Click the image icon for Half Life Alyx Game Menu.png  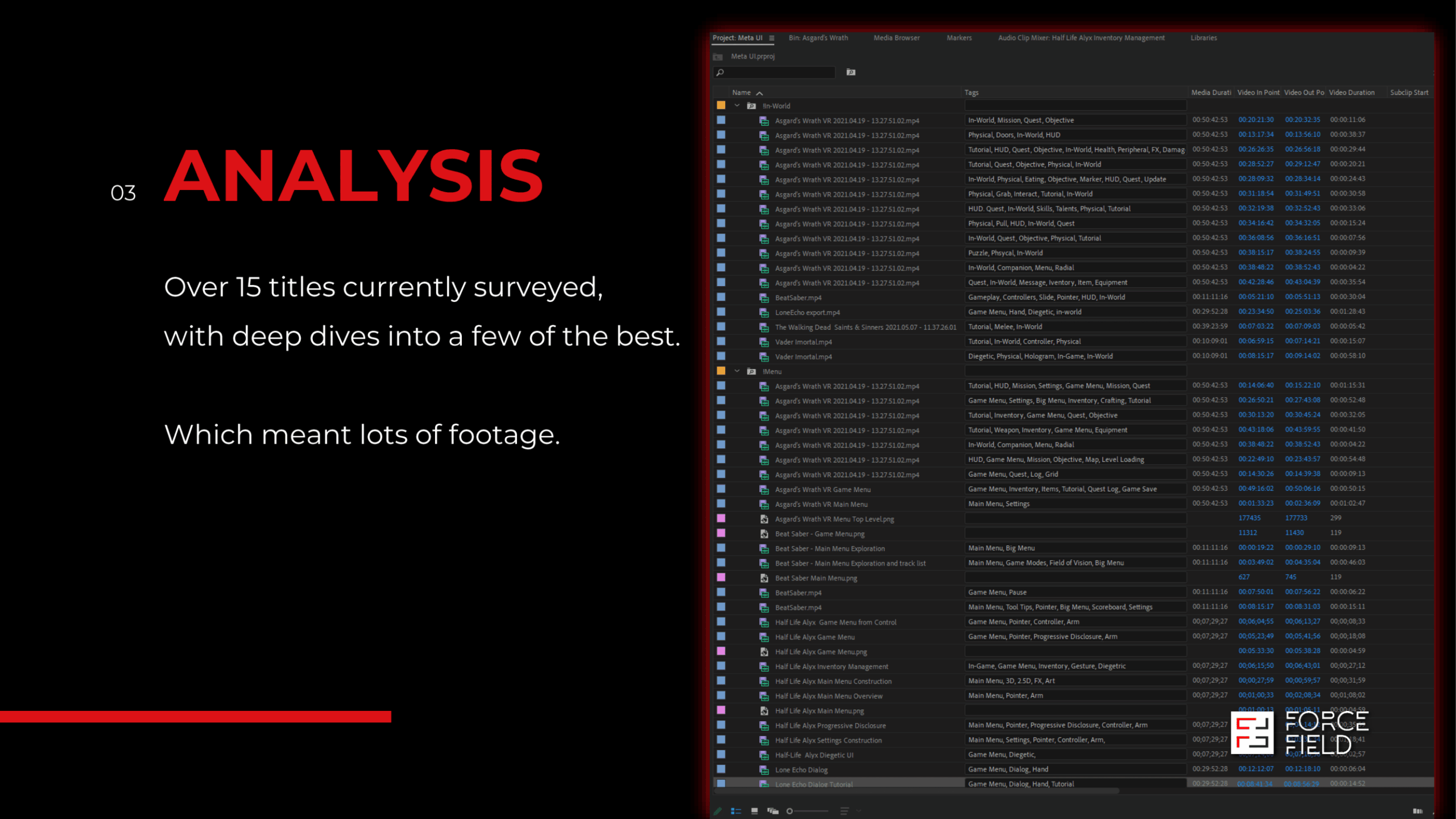coord(764,652)
